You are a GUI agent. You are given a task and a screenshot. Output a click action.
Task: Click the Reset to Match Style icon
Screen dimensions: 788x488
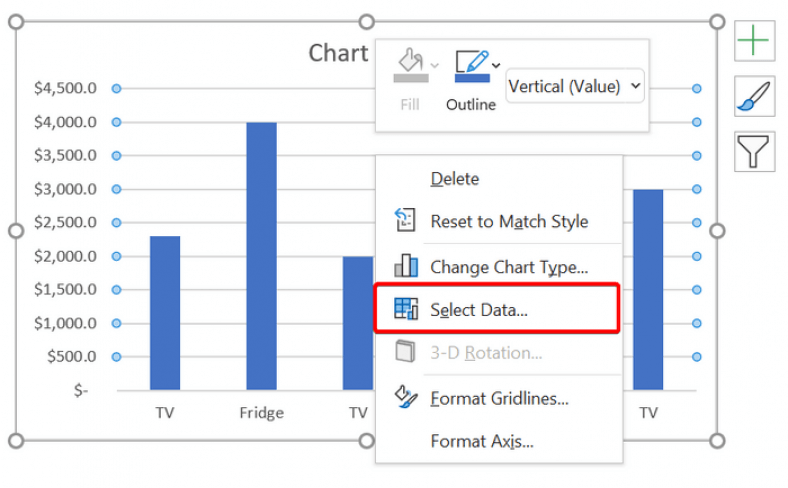[x=406, y=221]
